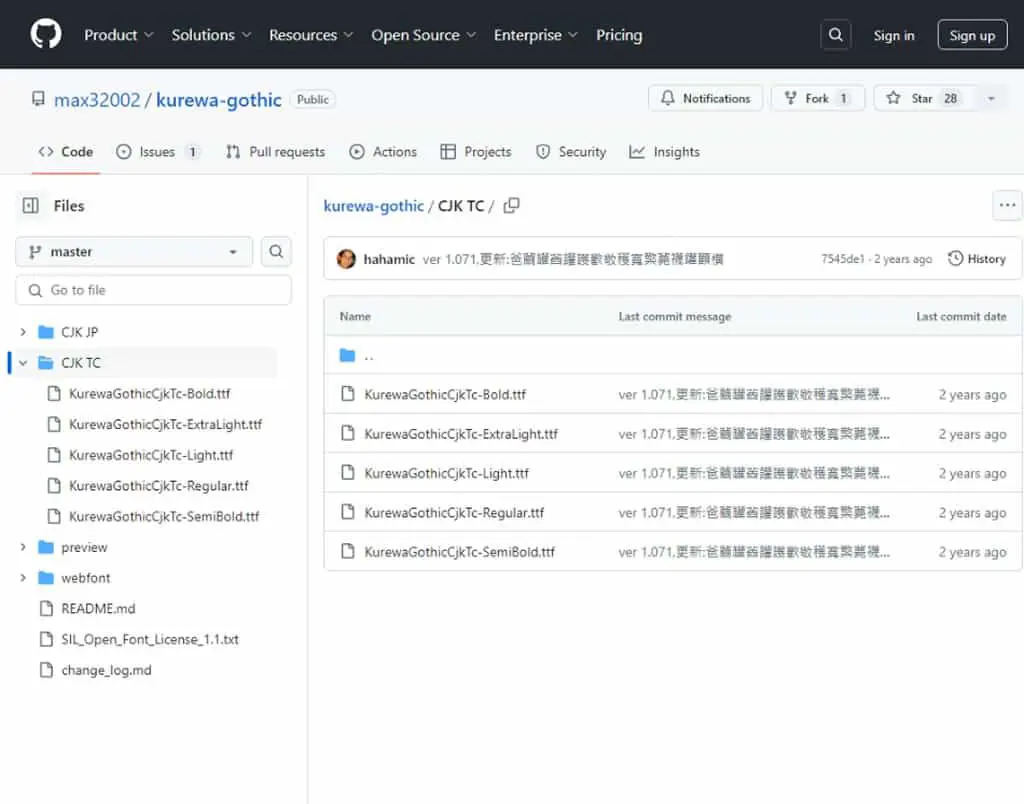
Task: Click the GitHub logo icon
Action: pyautogui.click(x=46, y=34)
